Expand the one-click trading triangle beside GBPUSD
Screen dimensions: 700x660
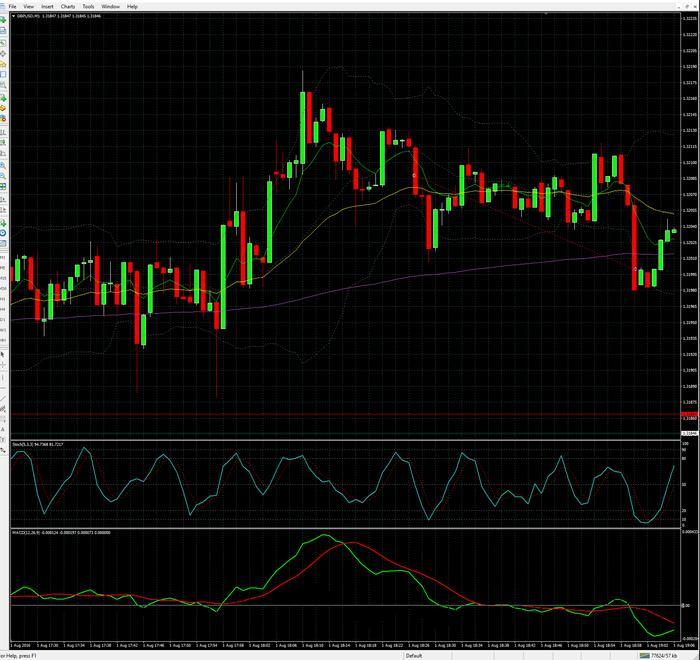(13, 16)
